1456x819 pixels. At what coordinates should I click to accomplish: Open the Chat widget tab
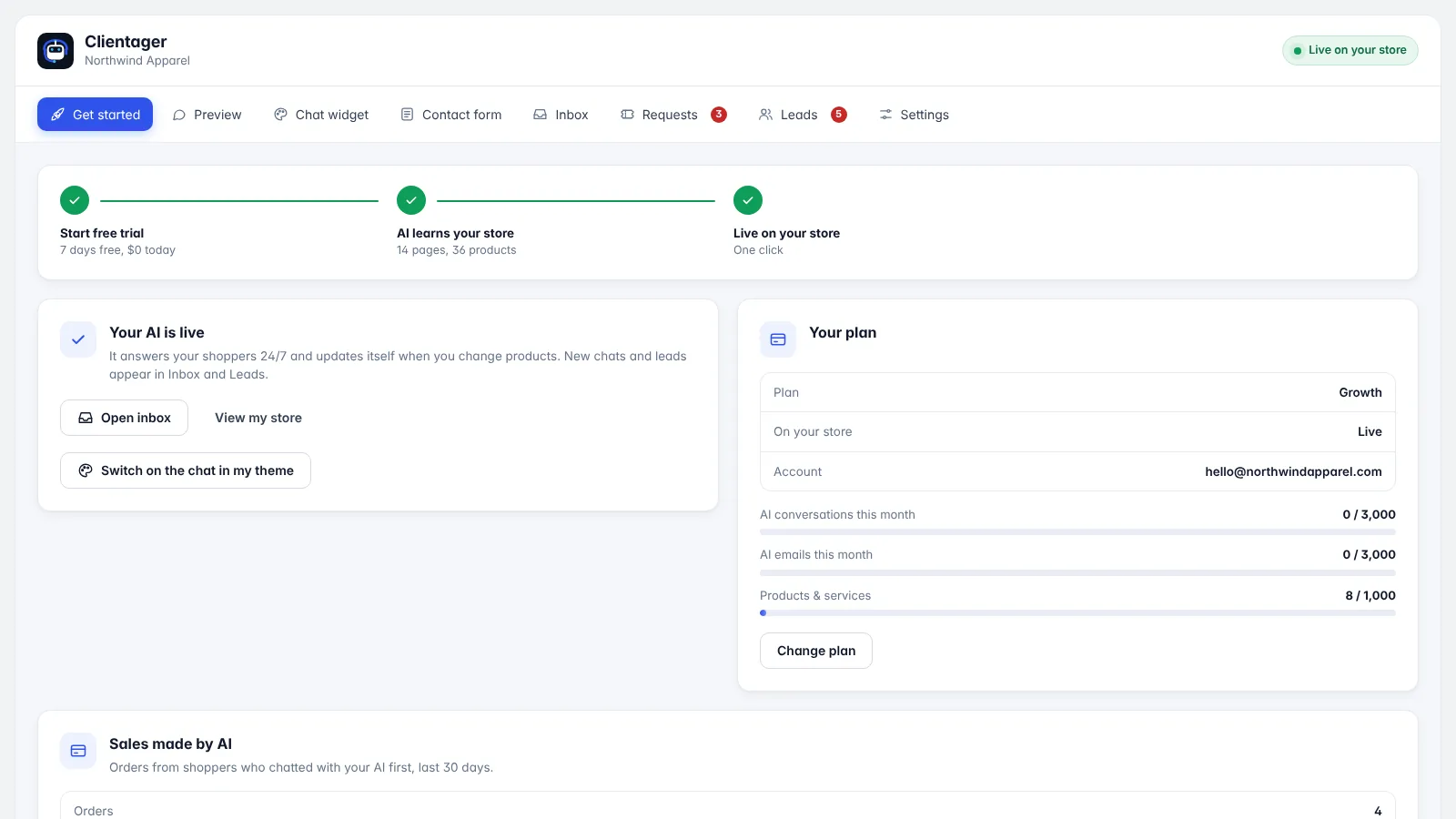click(321, 115)
